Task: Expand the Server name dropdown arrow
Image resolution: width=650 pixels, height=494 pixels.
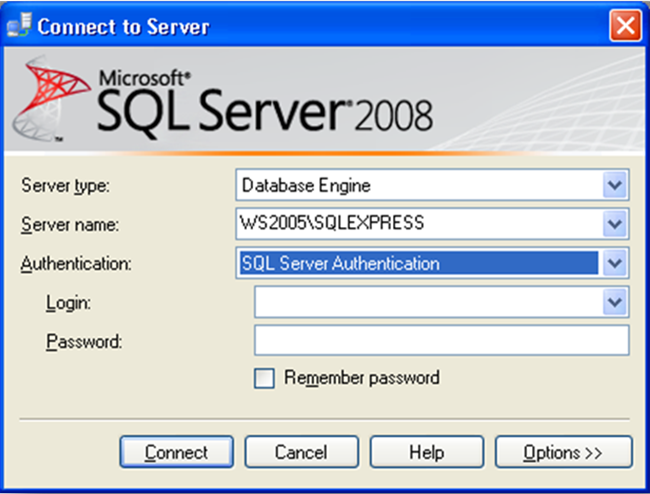Action: click(x=615, y=224)
